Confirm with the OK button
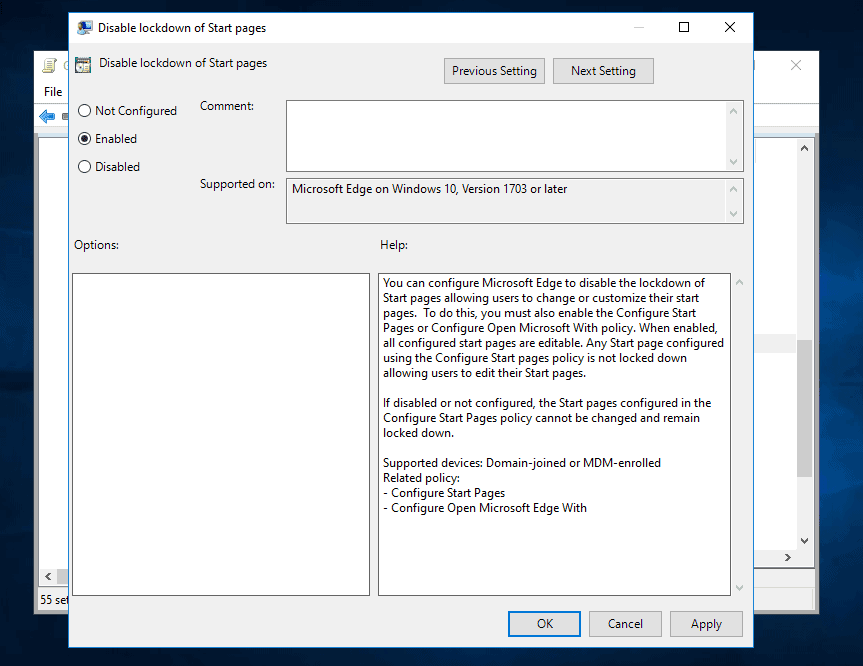The width and height of the screenshot is (863, 666). tap(544, 624)
